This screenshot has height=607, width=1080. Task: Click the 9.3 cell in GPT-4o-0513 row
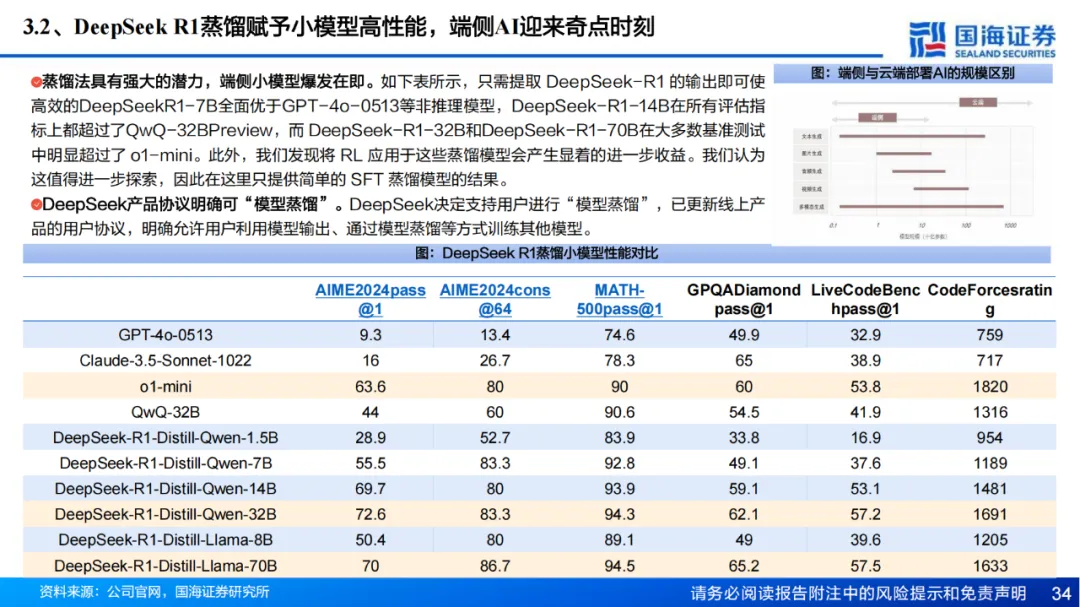[370, 335]
